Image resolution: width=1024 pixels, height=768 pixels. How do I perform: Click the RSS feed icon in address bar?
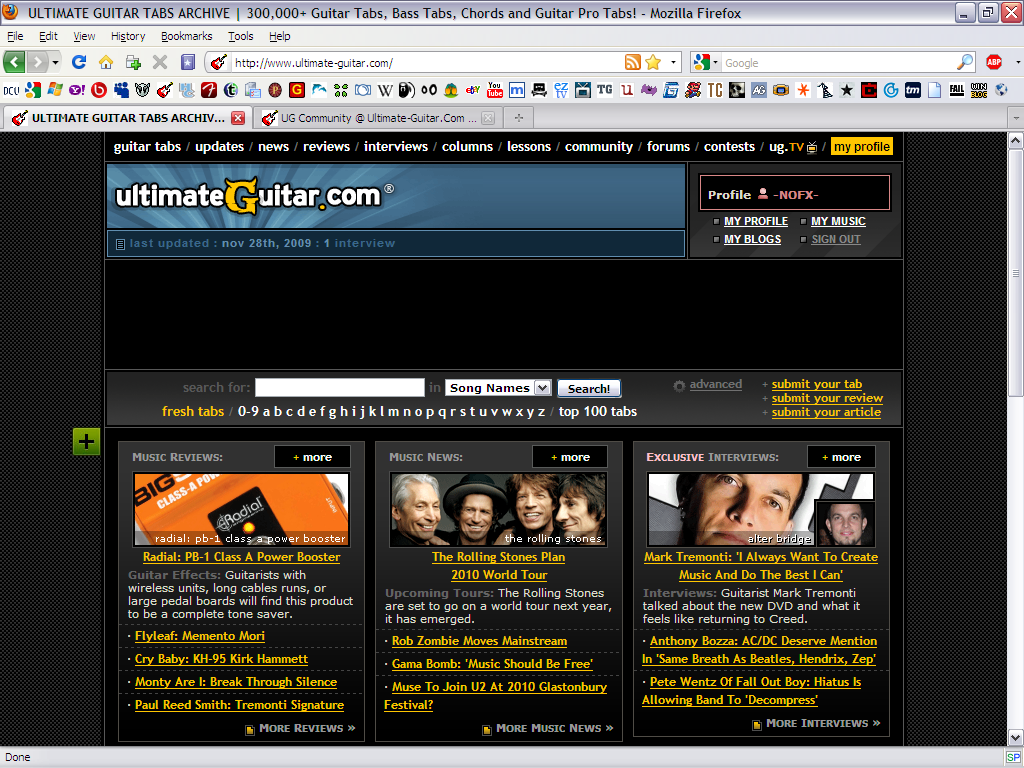(633, 63)
